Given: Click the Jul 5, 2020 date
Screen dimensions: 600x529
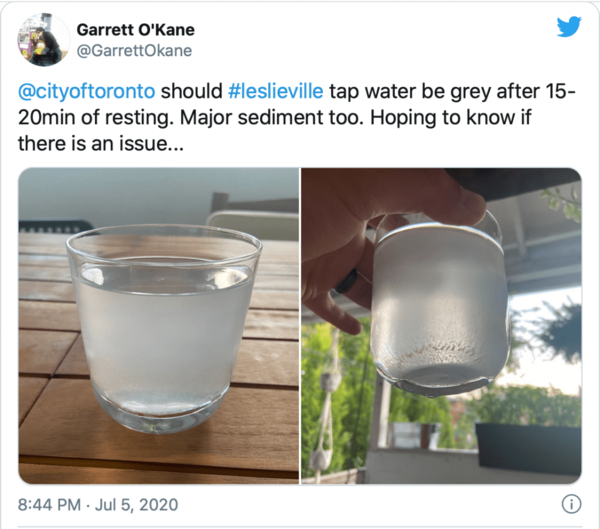Looking at the screenshot, I should click(x=136, y=505).
